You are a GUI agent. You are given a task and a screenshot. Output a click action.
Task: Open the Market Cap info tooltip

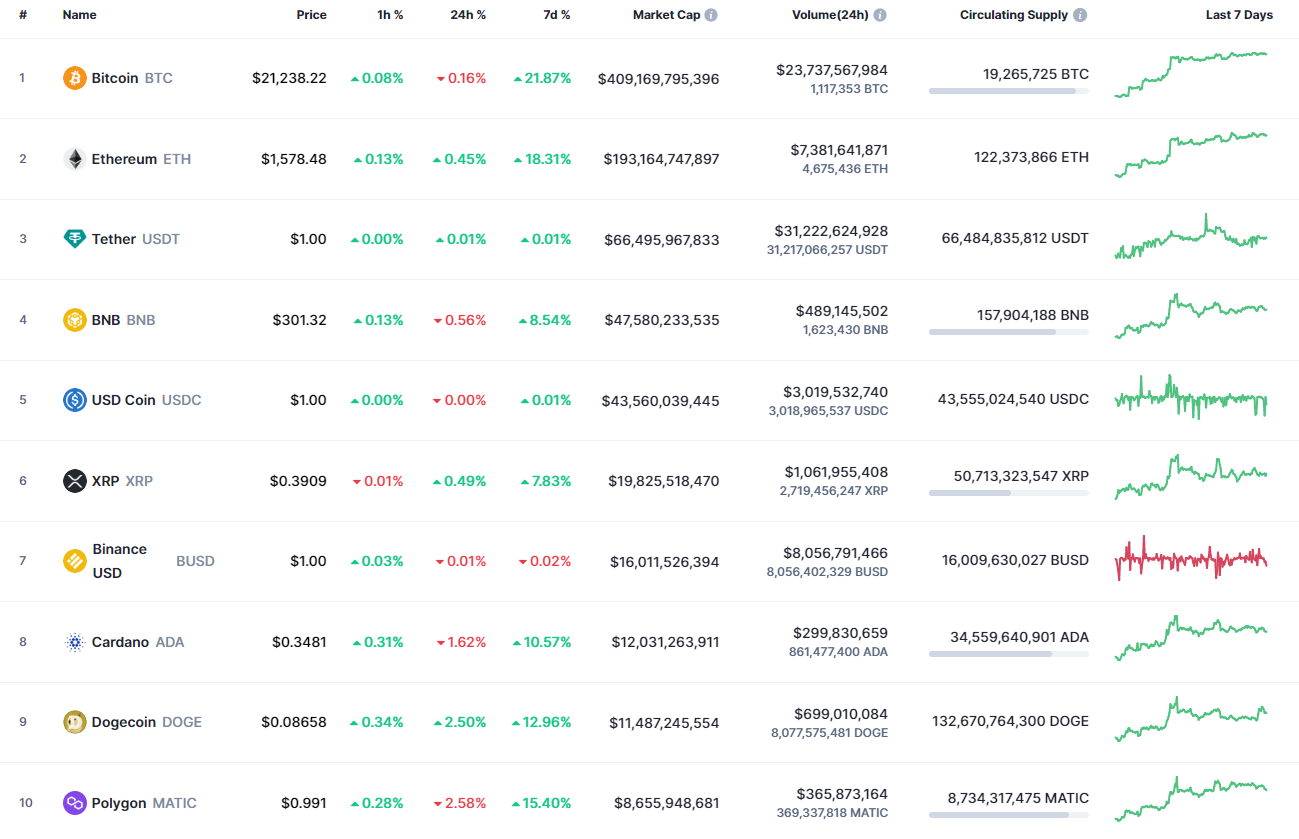click(x=712, y=14)
